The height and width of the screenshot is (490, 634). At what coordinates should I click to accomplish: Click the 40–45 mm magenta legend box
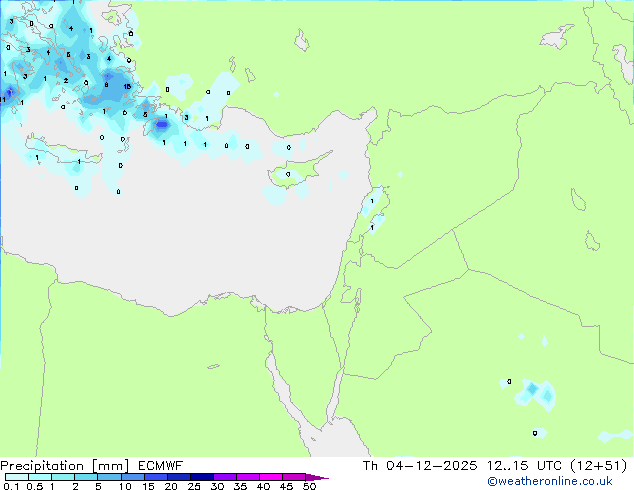[271, 477]
